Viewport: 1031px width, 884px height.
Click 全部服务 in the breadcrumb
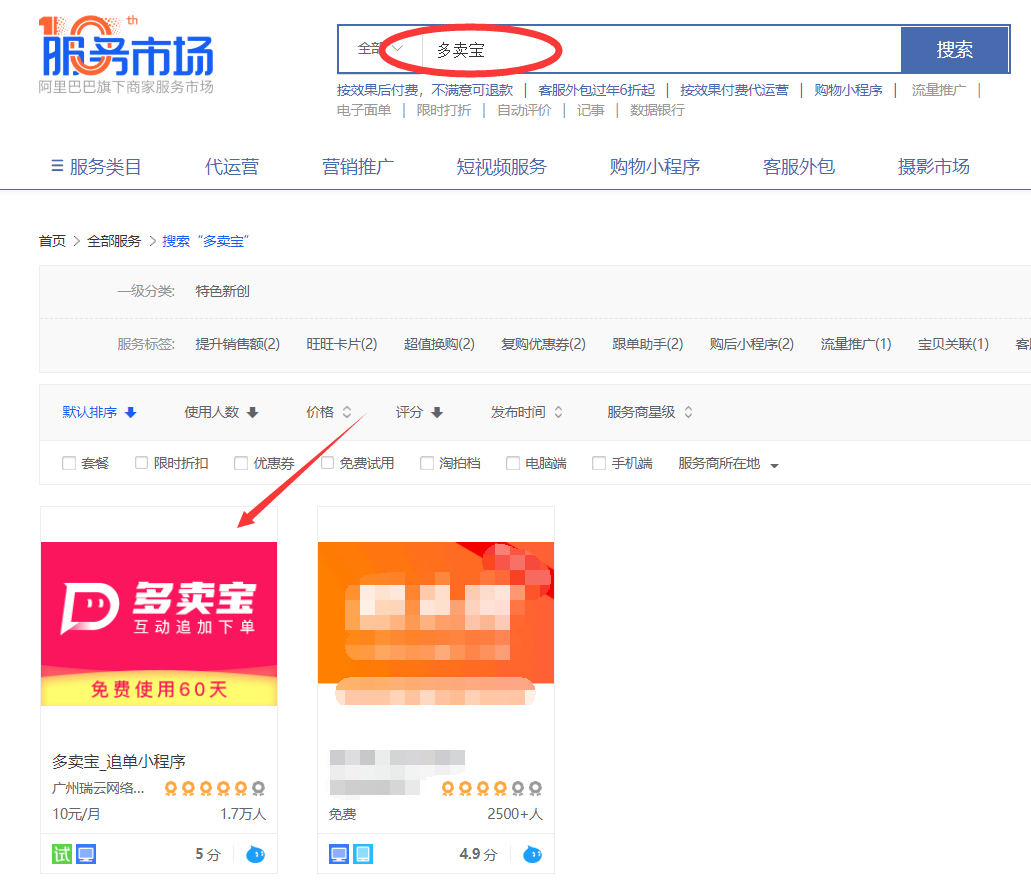click(114, 241)
